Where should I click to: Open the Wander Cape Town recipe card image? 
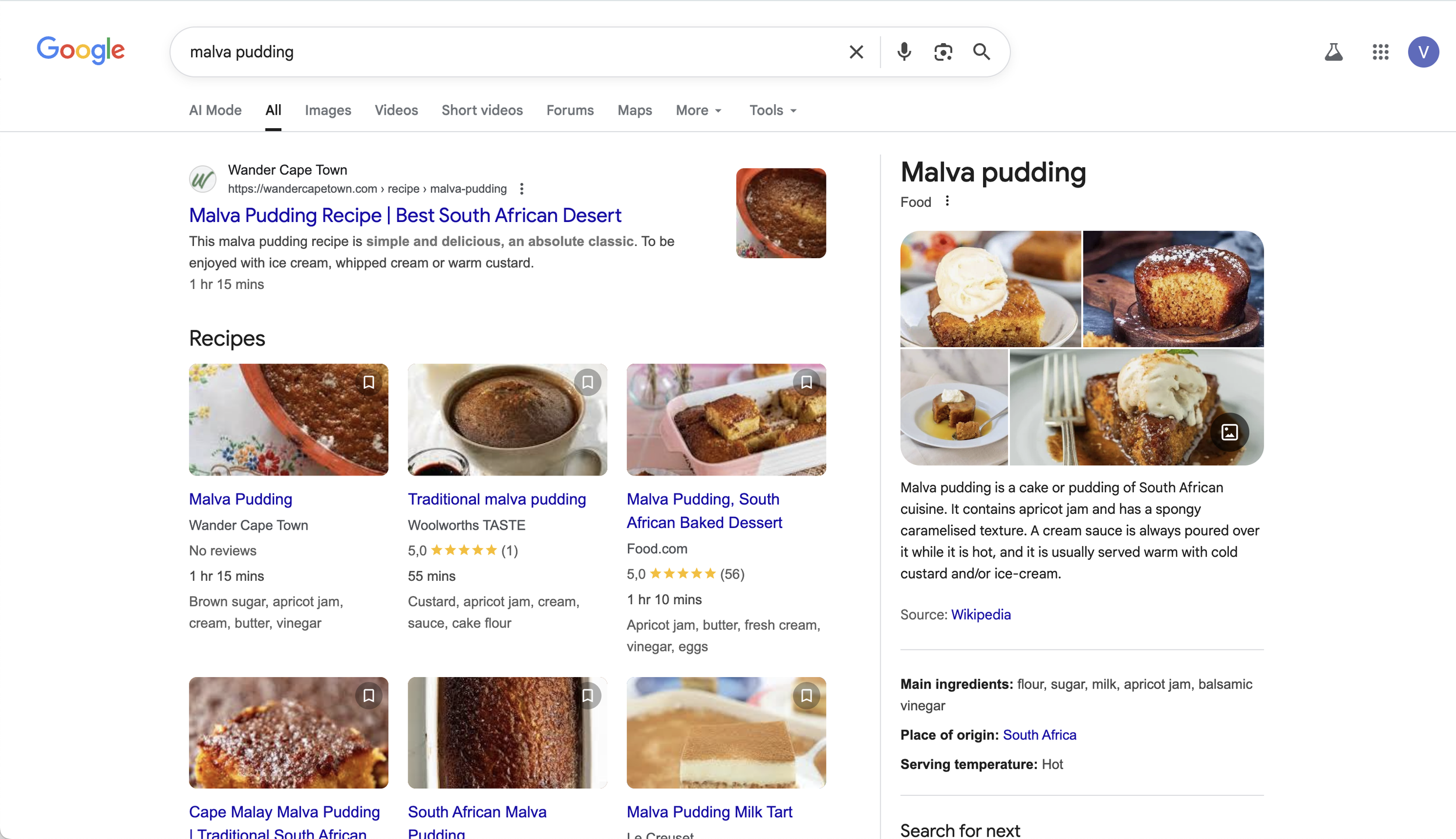point(288,419)
